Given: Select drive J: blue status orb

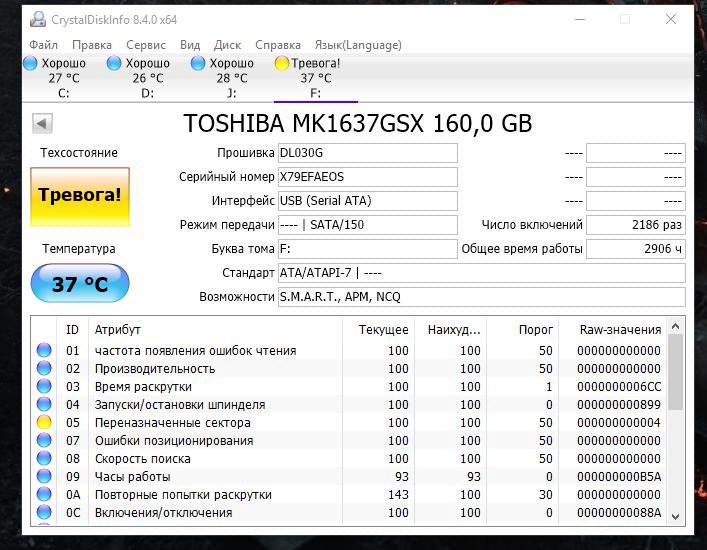Looking at the screenshot, I should (198, 63).
